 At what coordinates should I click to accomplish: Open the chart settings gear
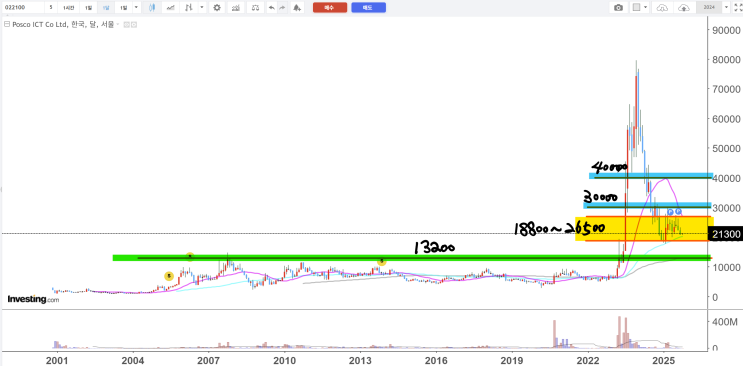pyautogui.click(x=217, y=8)
